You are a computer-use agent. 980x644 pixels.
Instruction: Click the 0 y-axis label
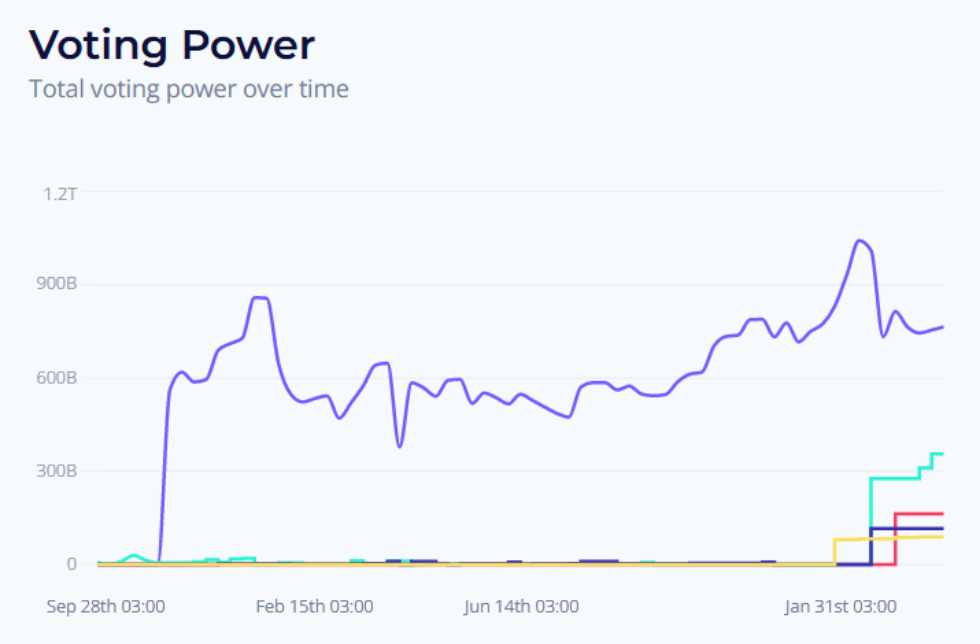pyautogui.click(x=71, y=564)
